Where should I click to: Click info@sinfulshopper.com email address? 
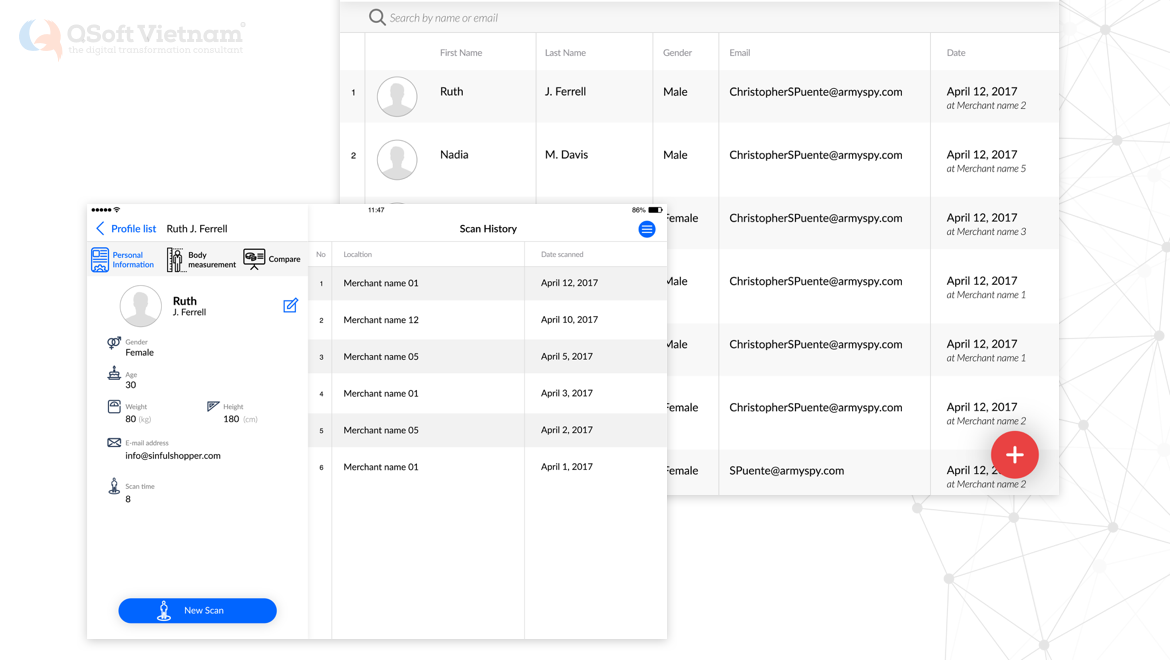tap(172, 456)
